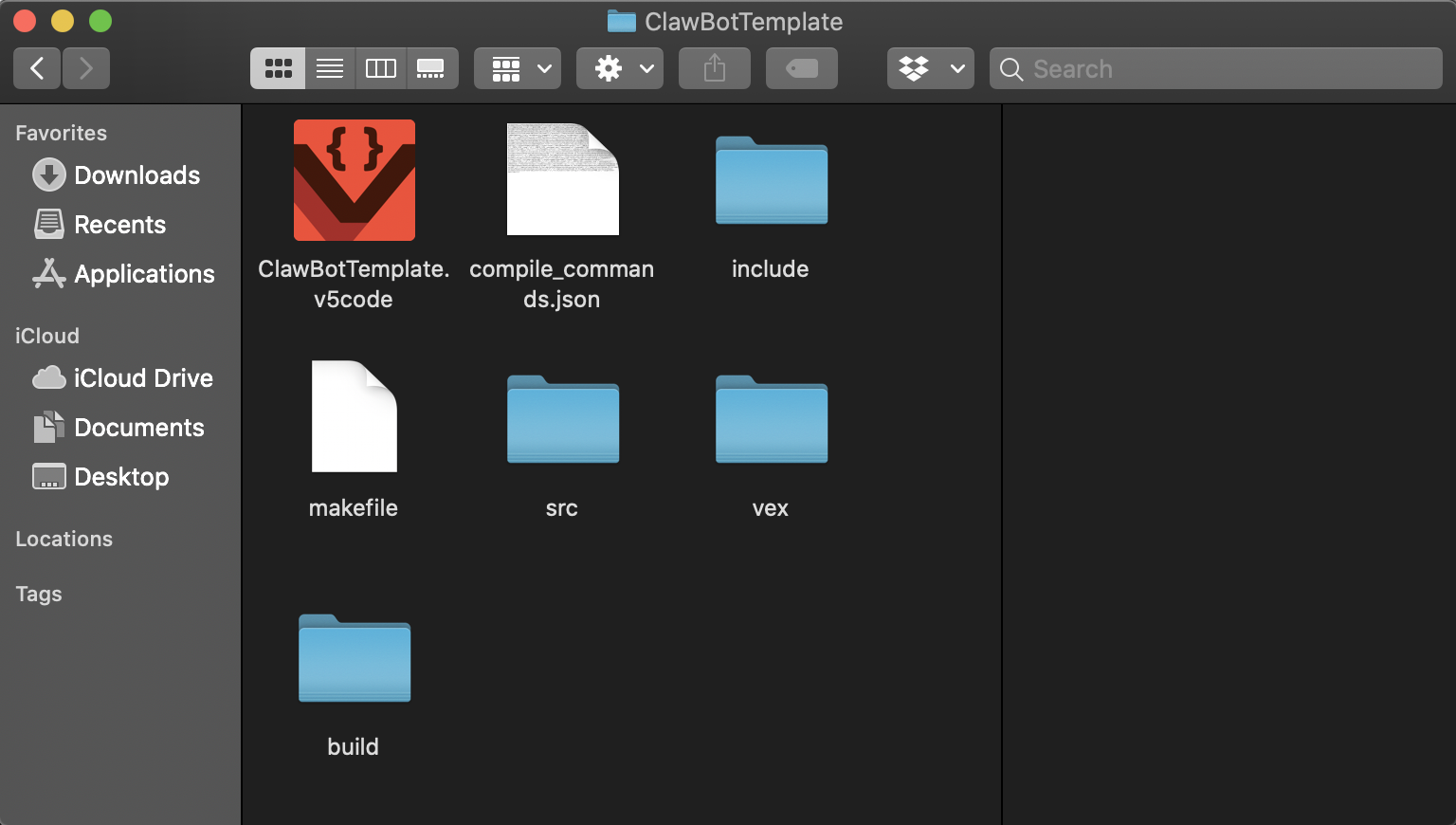Image resolution: width=1456 pixels, height=825 pixels.
Task: Select the makefile document
Action: (354, 416)
